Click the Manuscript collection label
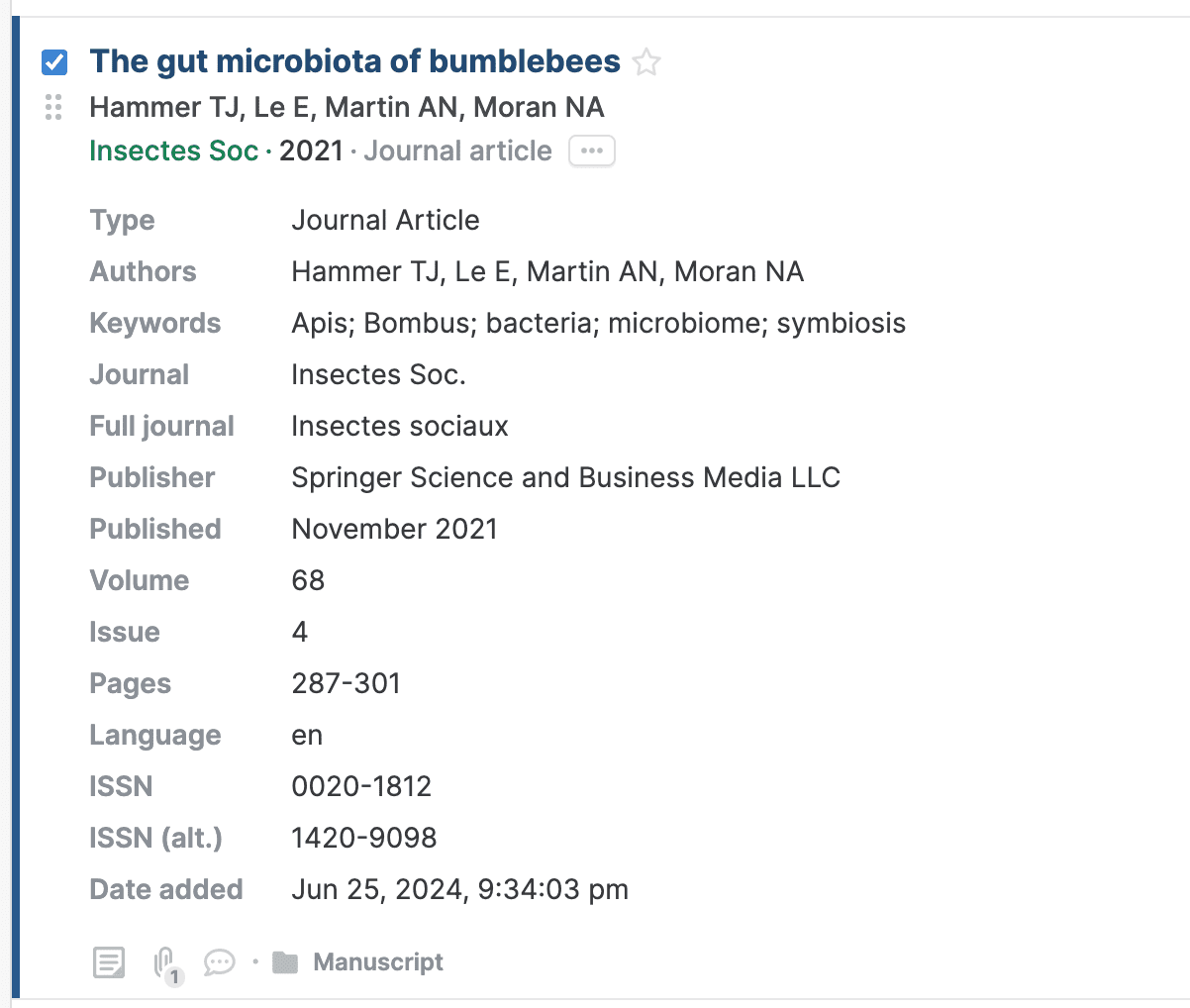The height and width of the screenshot is (1008, 1190). 378,961
